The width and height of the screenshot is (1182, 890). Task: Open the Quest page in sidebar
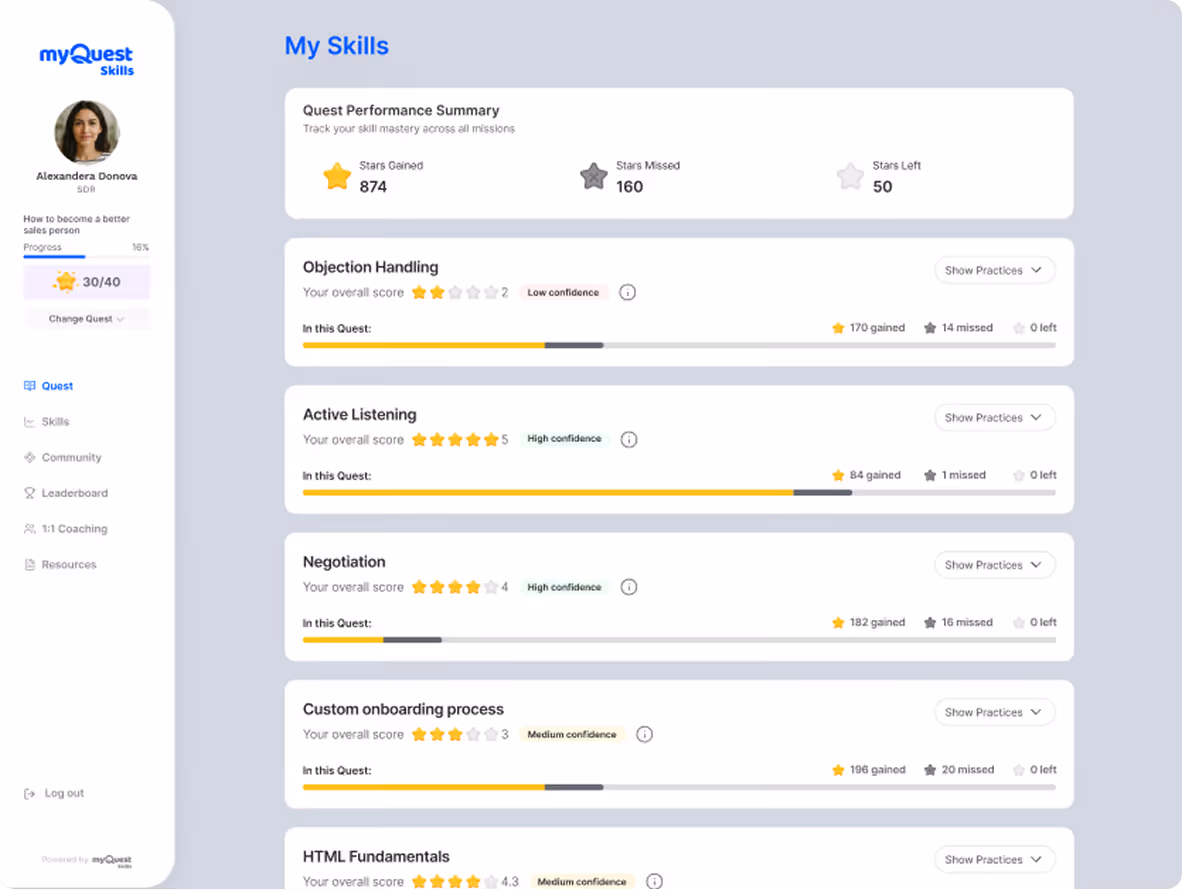coord(57,386)
